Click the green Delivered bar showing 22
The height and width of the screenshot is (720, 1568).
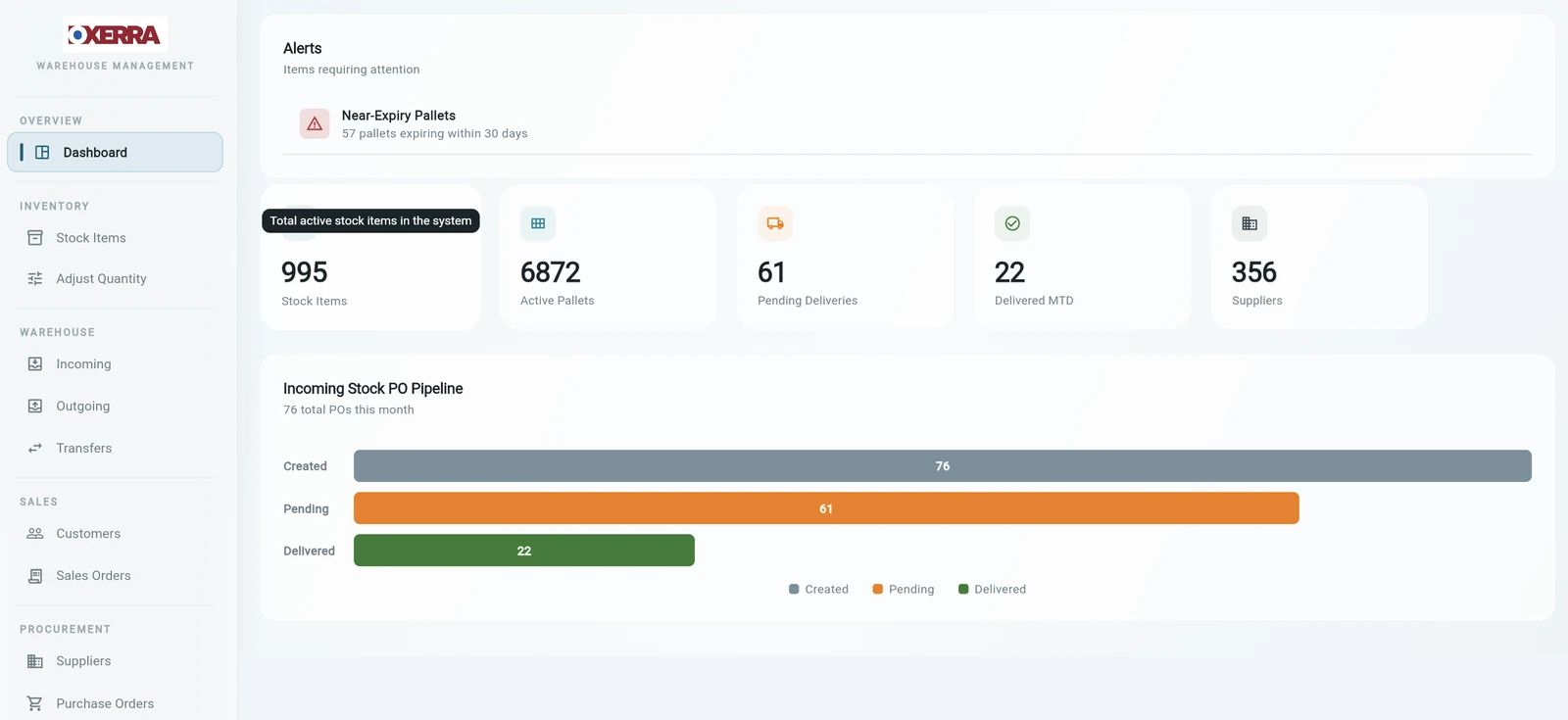pos(524,551)
